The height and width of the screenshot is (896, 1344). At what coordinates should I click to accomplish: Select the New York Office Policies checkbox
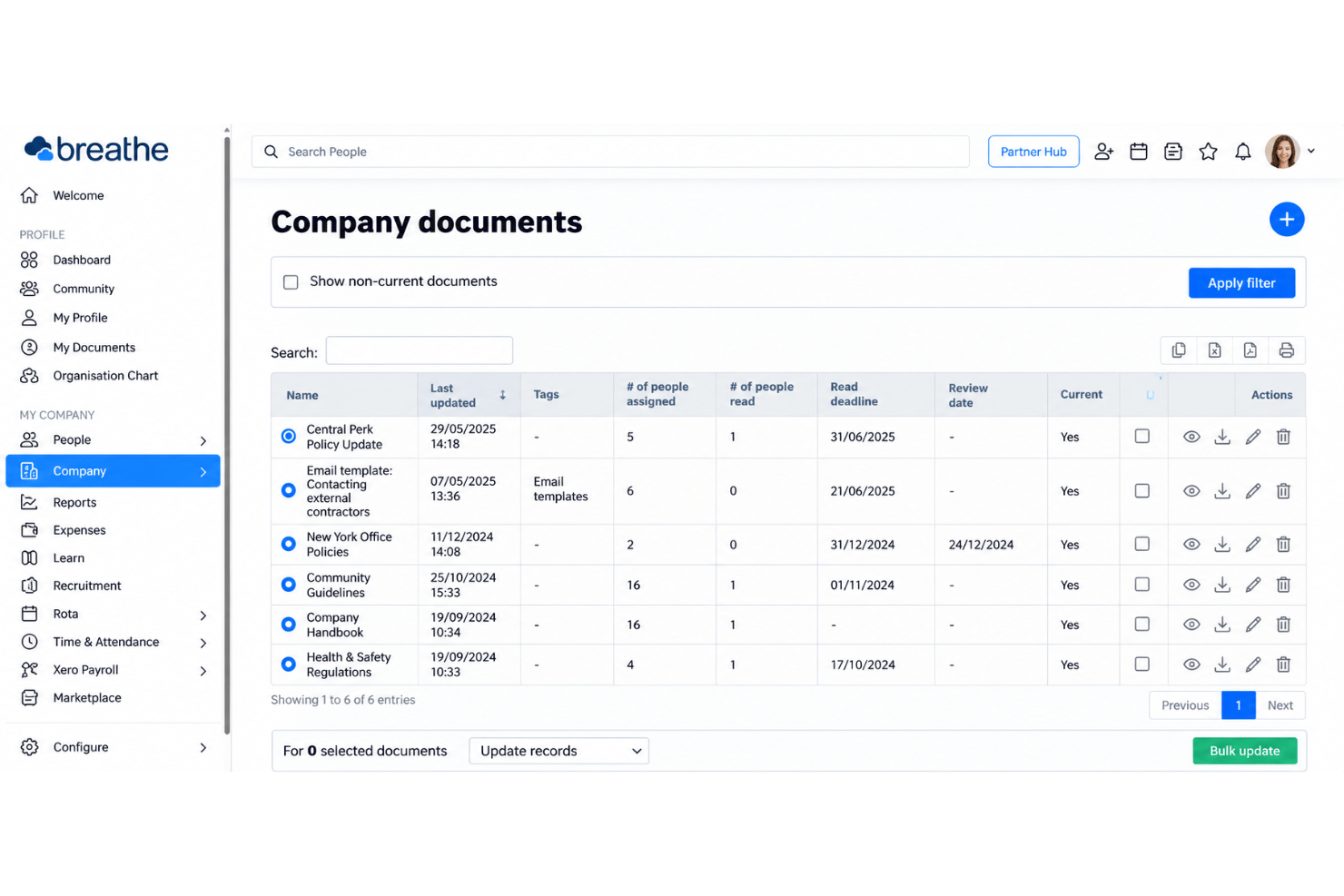(1142, 545)
